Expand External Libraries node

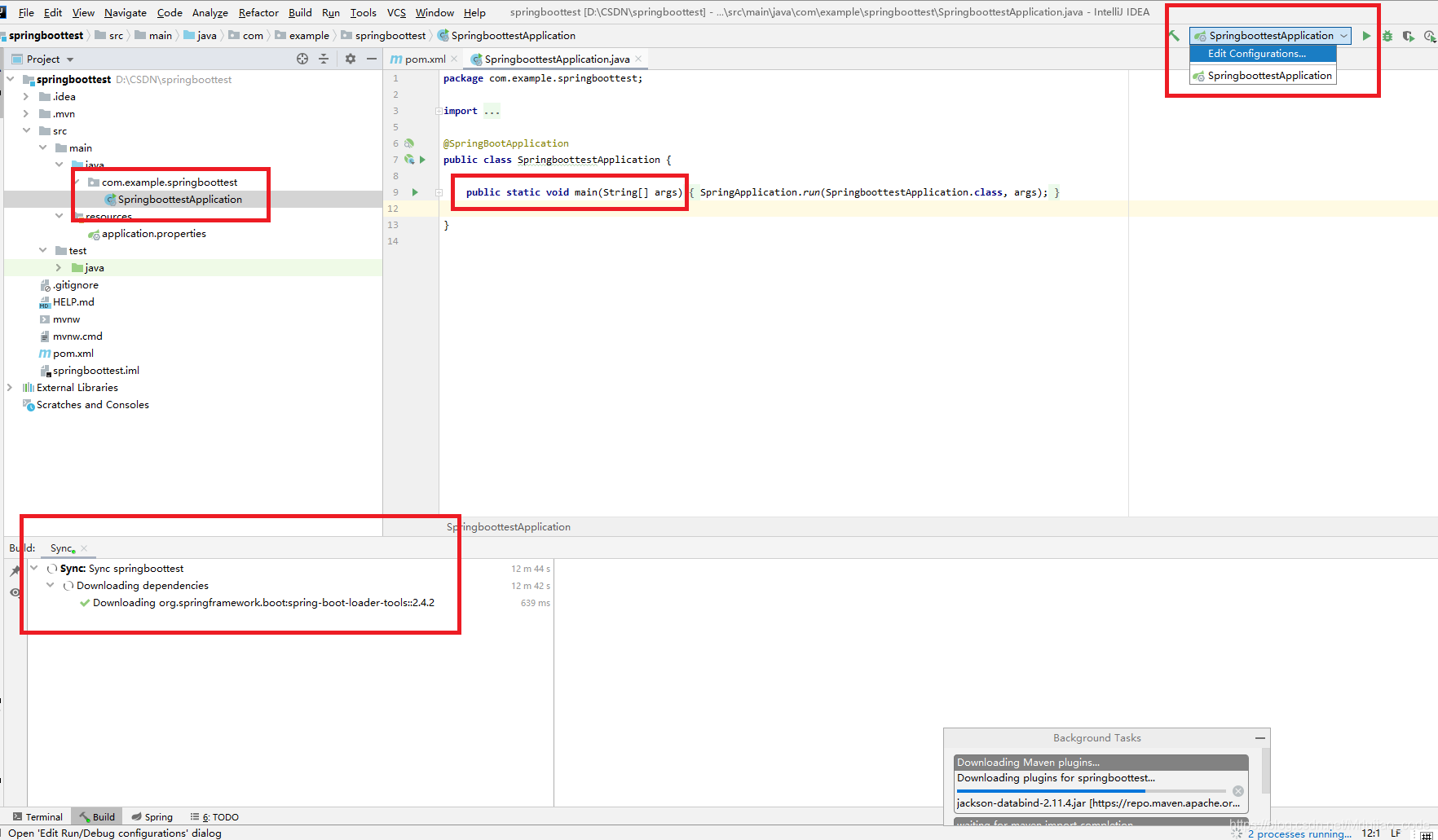10,387
